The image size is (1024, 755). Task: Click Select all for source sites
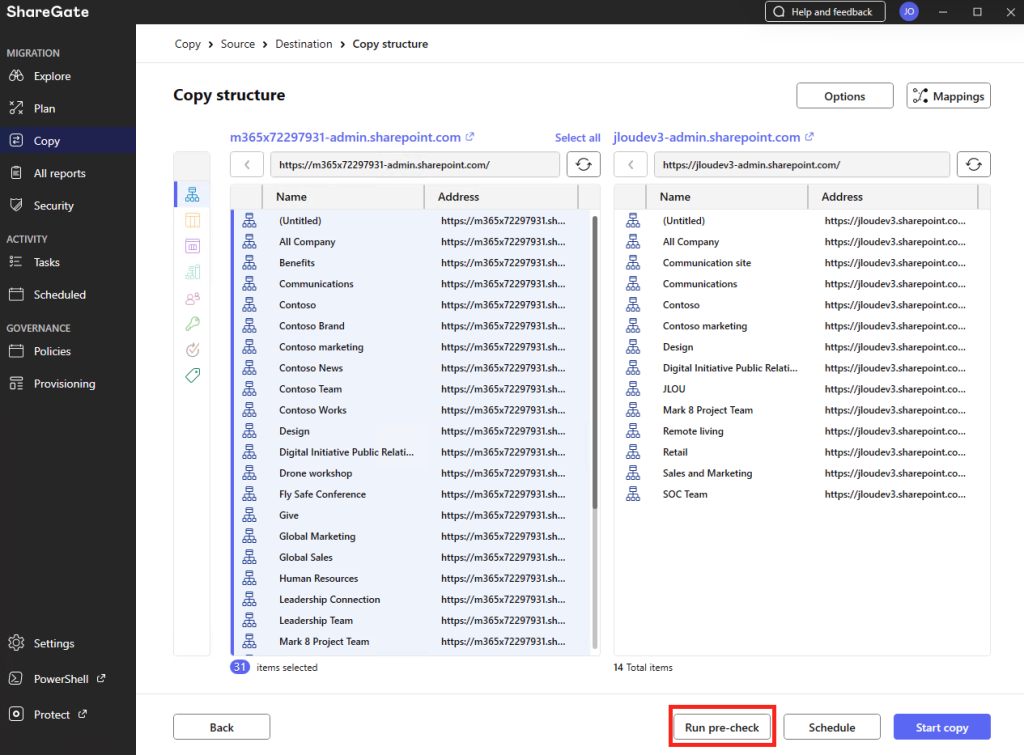tap(577, 138)
